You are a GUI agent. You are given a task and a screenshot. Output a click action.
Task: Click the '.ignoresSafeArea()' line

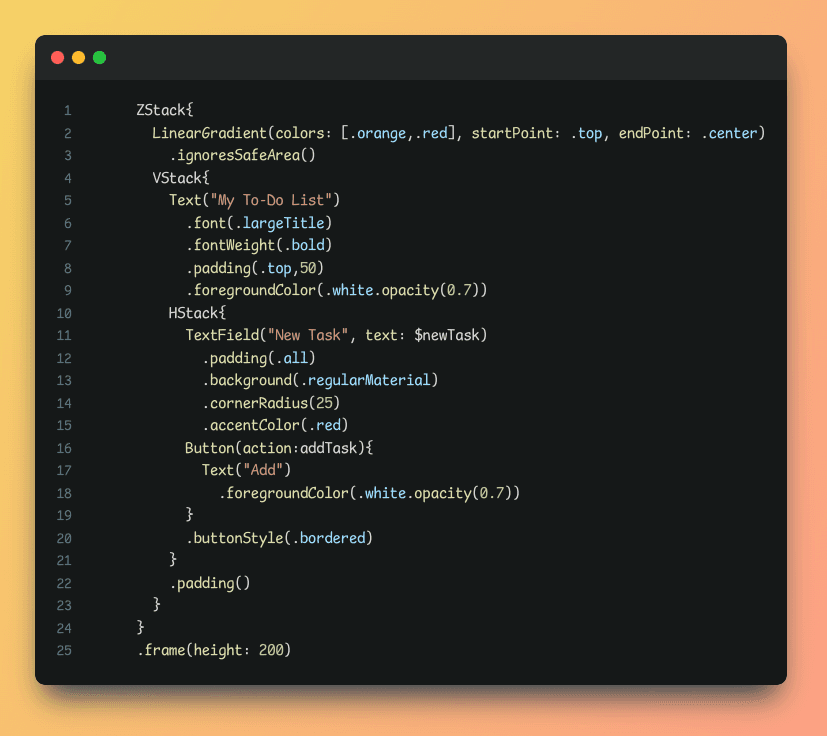coord(242,155)
